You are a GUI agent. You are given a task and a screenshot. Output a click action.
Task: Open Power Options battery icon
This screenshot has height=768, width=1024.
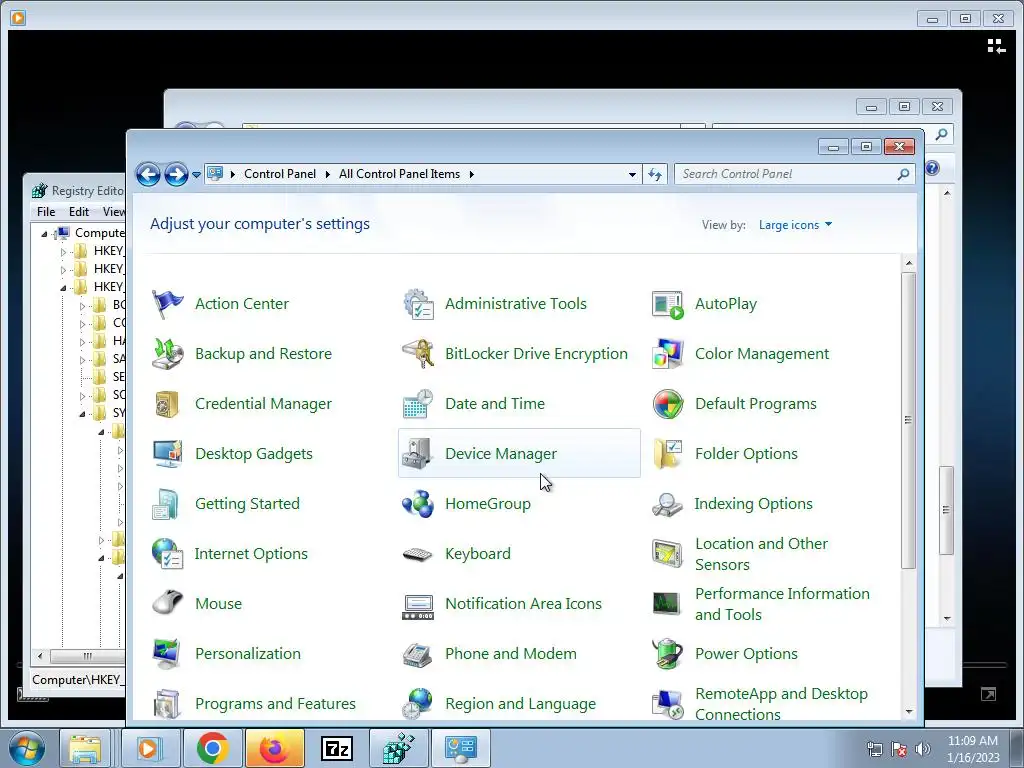[667, 654]
